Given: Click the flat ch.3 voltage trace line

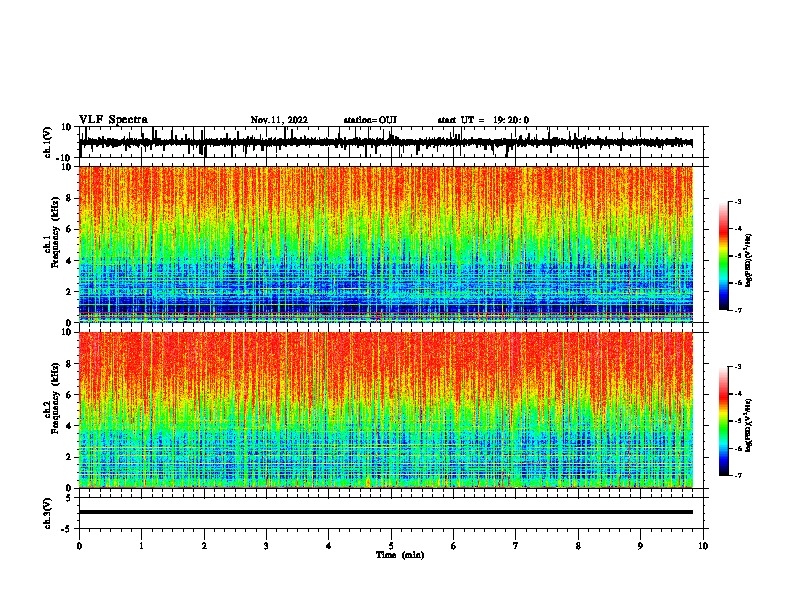Looking at the screenshot, I should coord(386,512).
